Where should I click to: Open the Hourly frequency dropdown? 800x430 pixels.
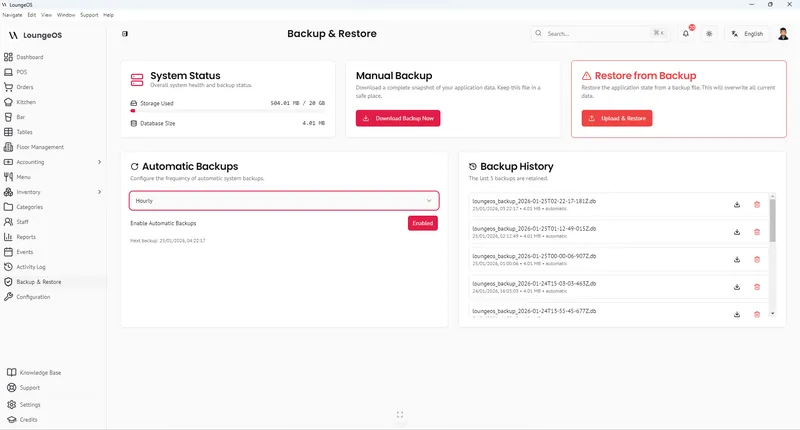(284, 201)
